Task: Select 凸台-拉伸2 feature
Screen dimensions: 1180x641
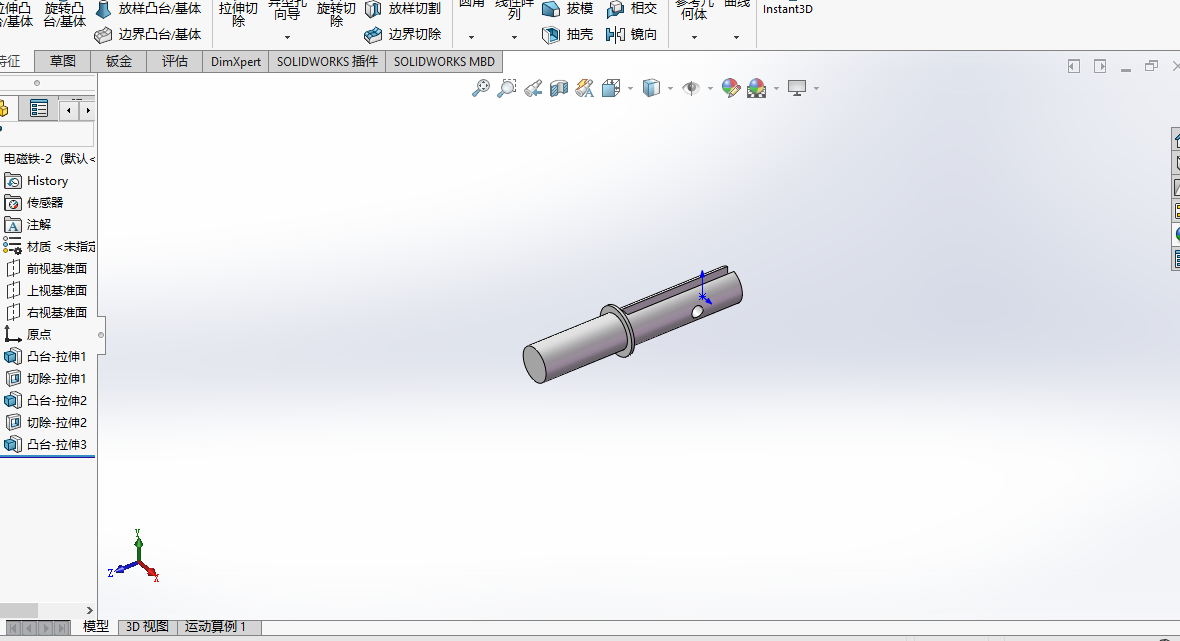Action: (45, 400)
